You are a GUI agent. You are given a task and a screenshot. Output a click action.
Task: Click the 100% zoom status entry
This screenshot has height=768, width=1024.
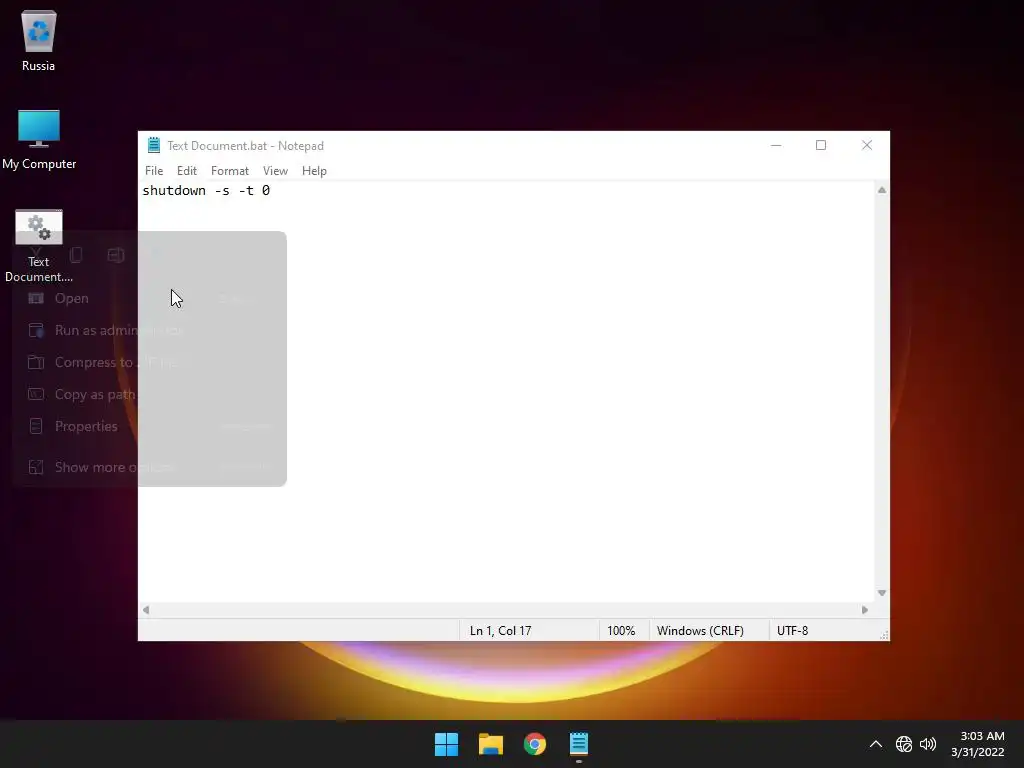pyautogui.click(x=621, y=631)
